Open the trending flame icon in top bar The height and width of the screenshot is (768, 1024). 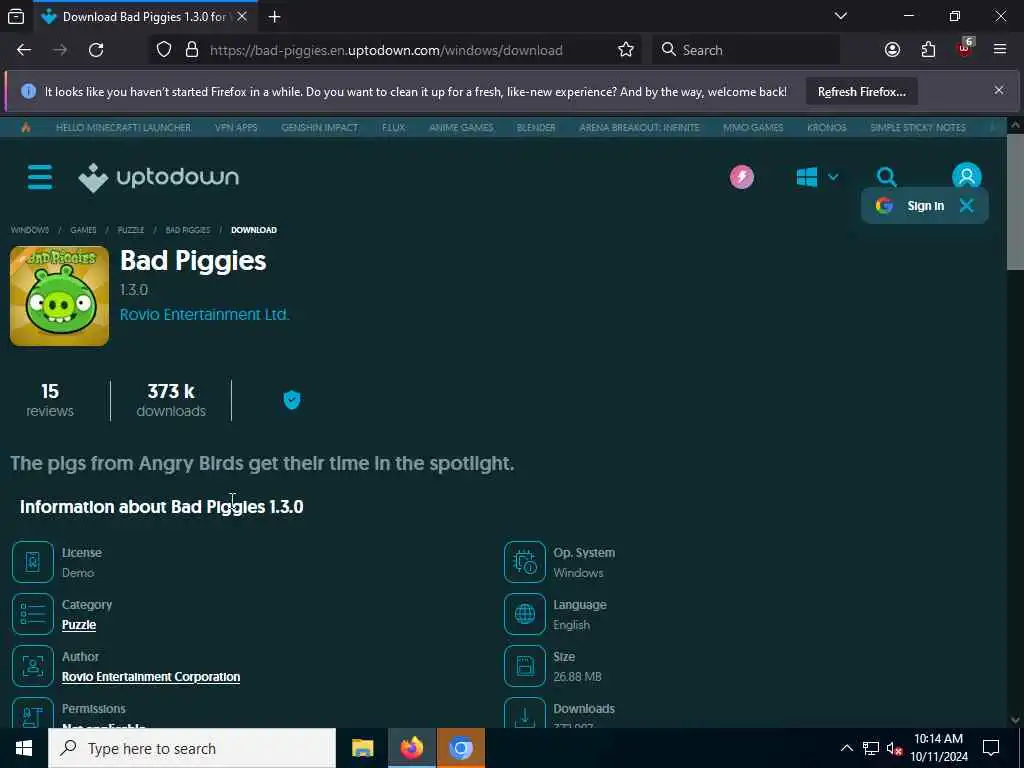point(25,127)
